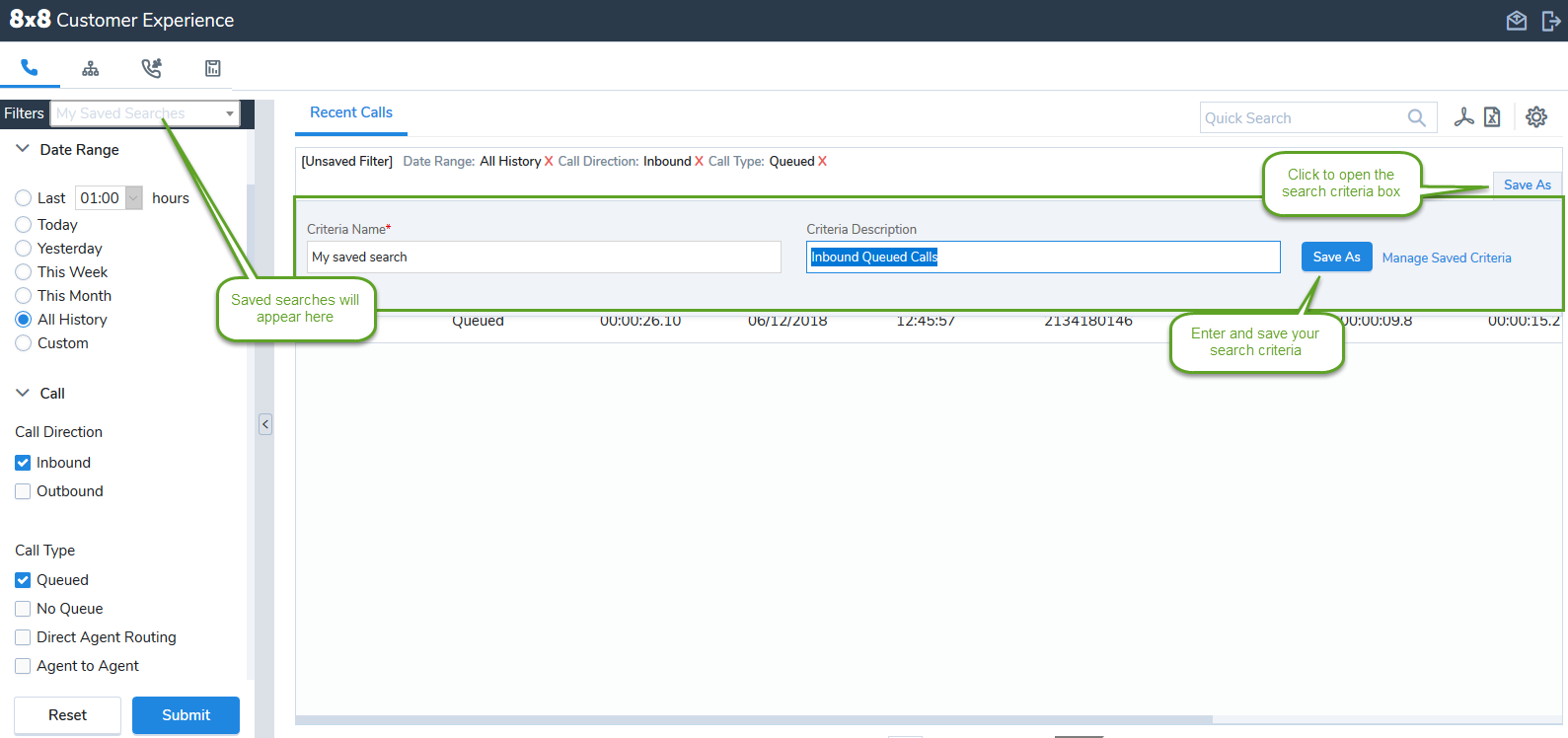Click the small Save As link above criteria box

click(1527, 184)
